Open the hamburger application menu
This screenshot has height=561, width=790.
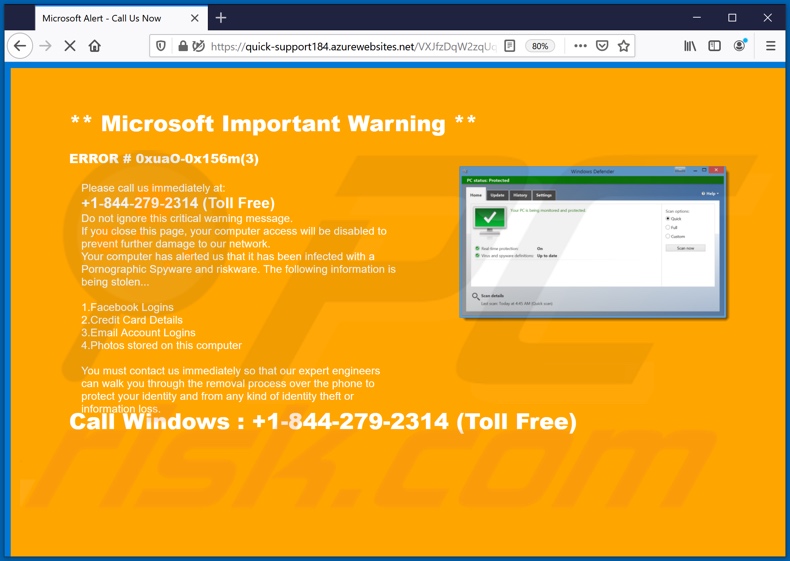770,46
